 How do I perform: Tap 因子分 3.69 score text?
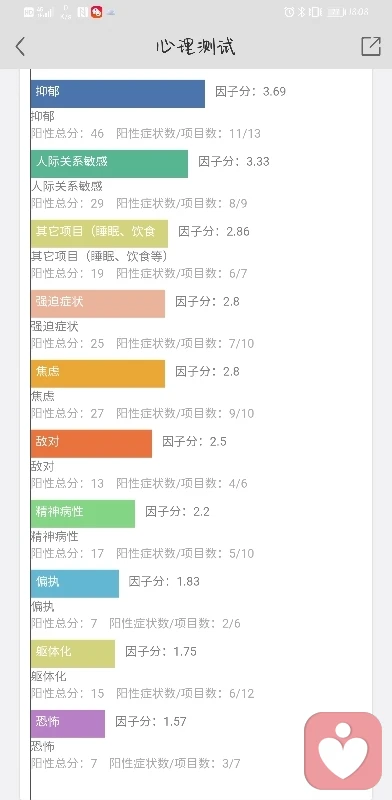[x=250, y=92]
